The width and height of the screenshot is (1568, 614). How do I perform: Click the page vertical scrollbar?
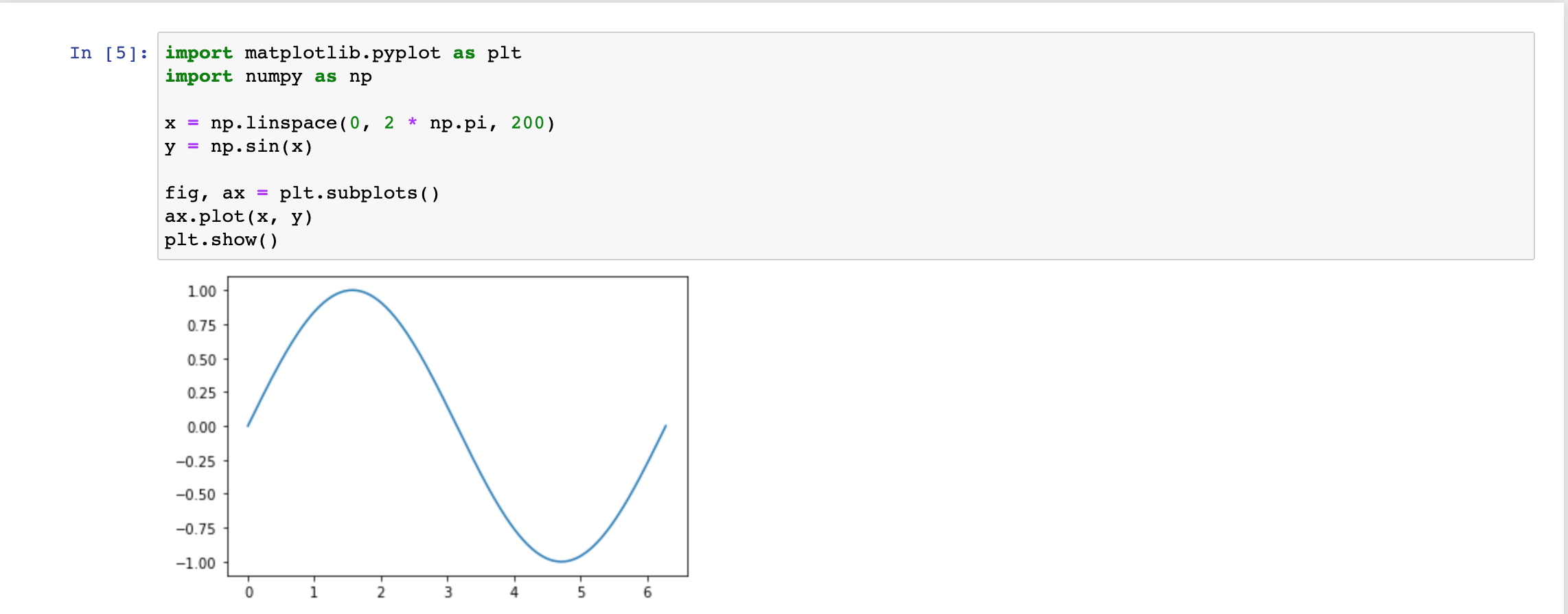1565,307
